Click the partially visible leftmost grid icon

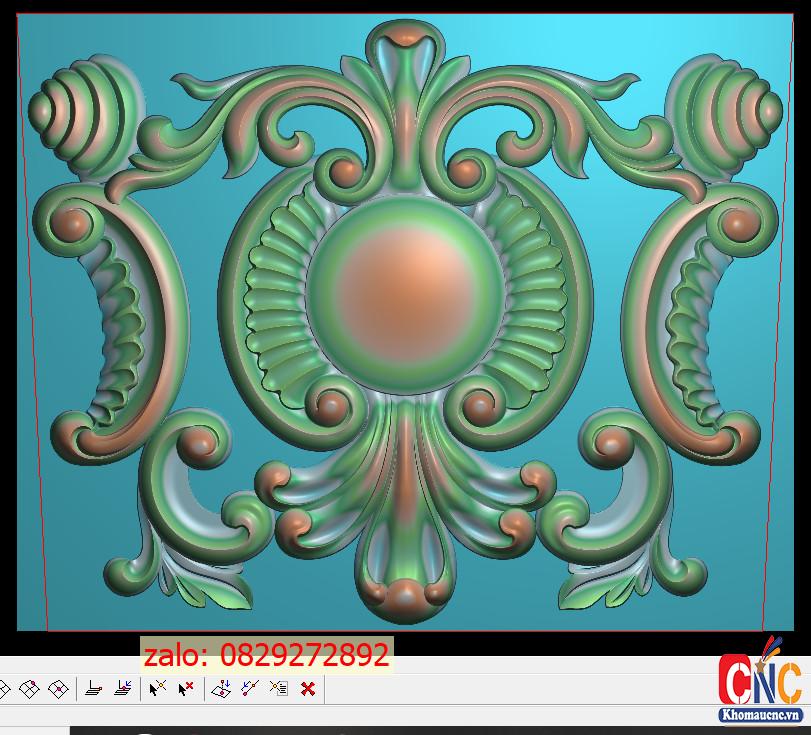pyautogui.click(x=4, y=688)
